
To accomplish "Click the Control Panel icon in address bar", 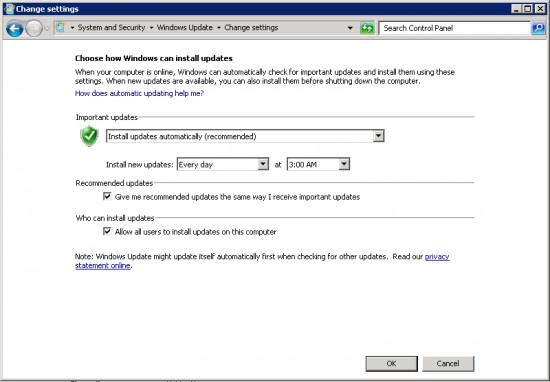I will 60,27.
